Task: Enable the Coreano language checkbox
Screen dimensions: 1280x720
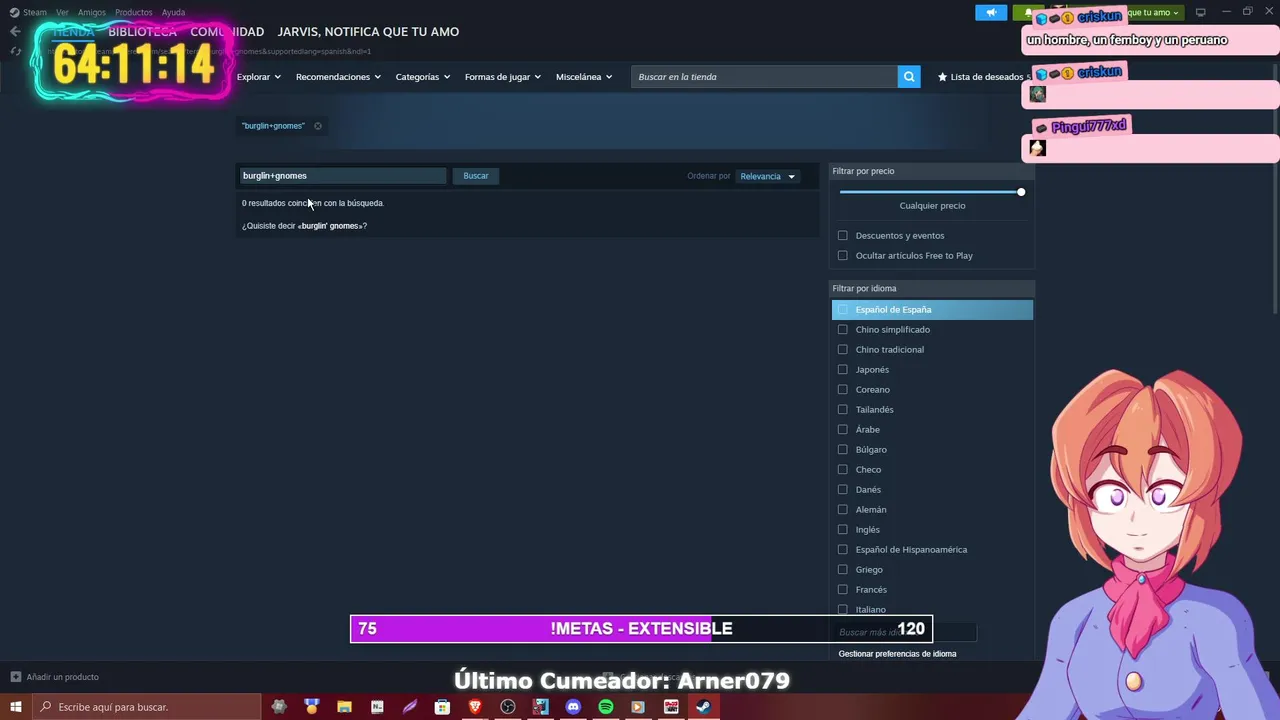Action: tap(843, 390)
